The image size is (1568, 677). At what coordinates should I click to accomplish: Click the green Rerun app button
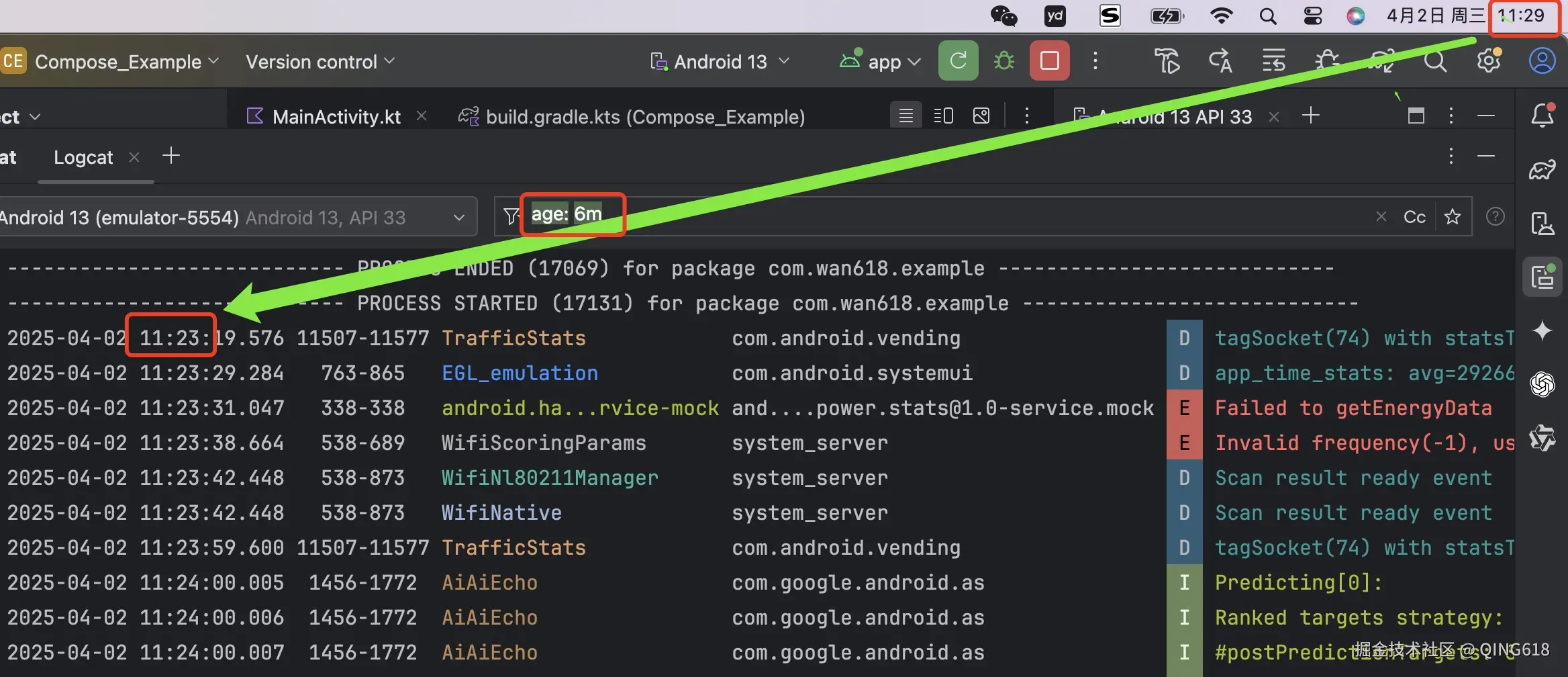pyautogui.click(x=958, y=61)
